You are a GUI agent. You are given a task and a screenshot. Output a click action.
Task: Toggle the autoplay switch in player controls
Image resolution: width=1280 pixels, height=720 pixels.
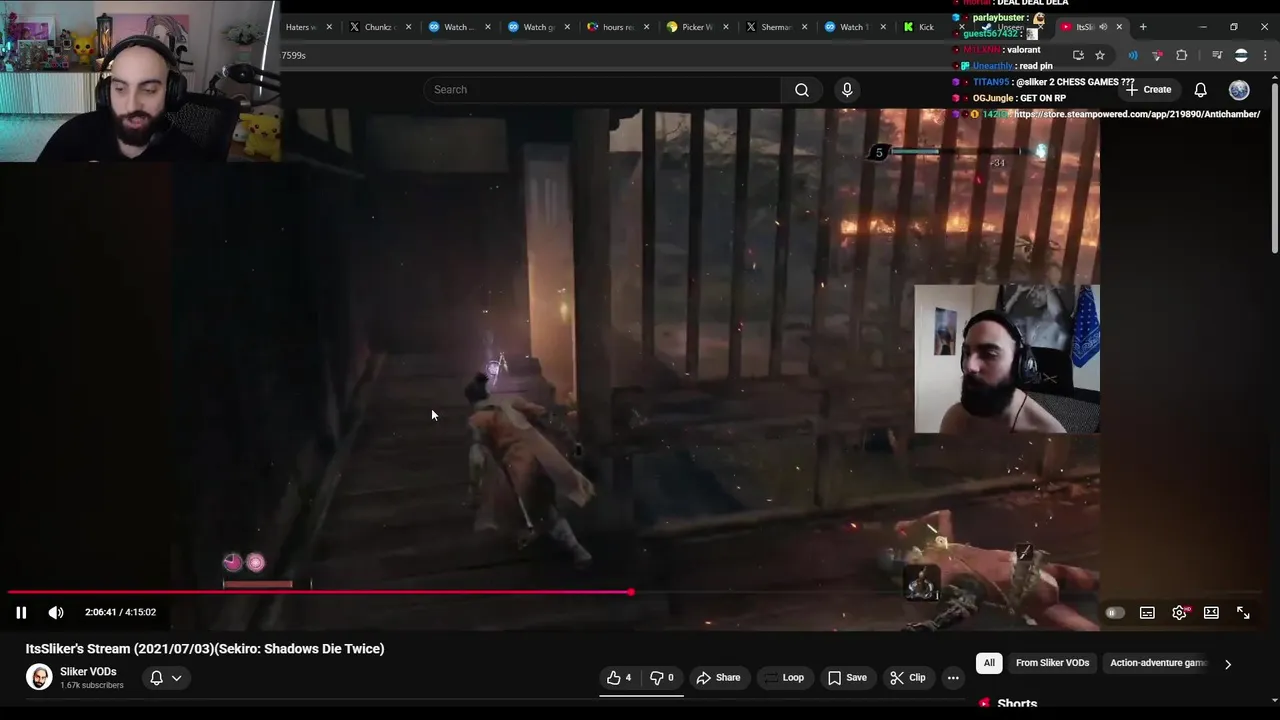coord(1115,613)
